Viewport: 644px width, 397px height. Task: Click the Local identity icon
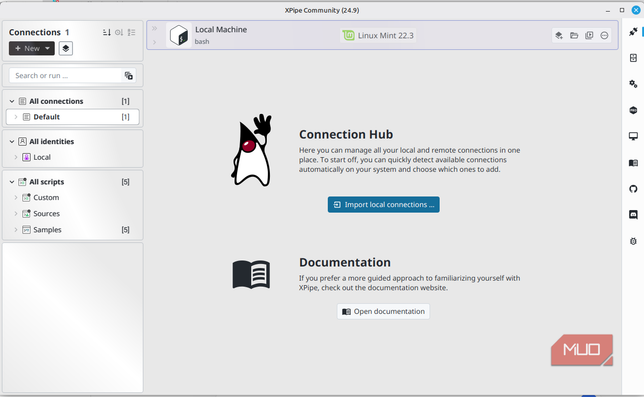[x=26, y=157]
